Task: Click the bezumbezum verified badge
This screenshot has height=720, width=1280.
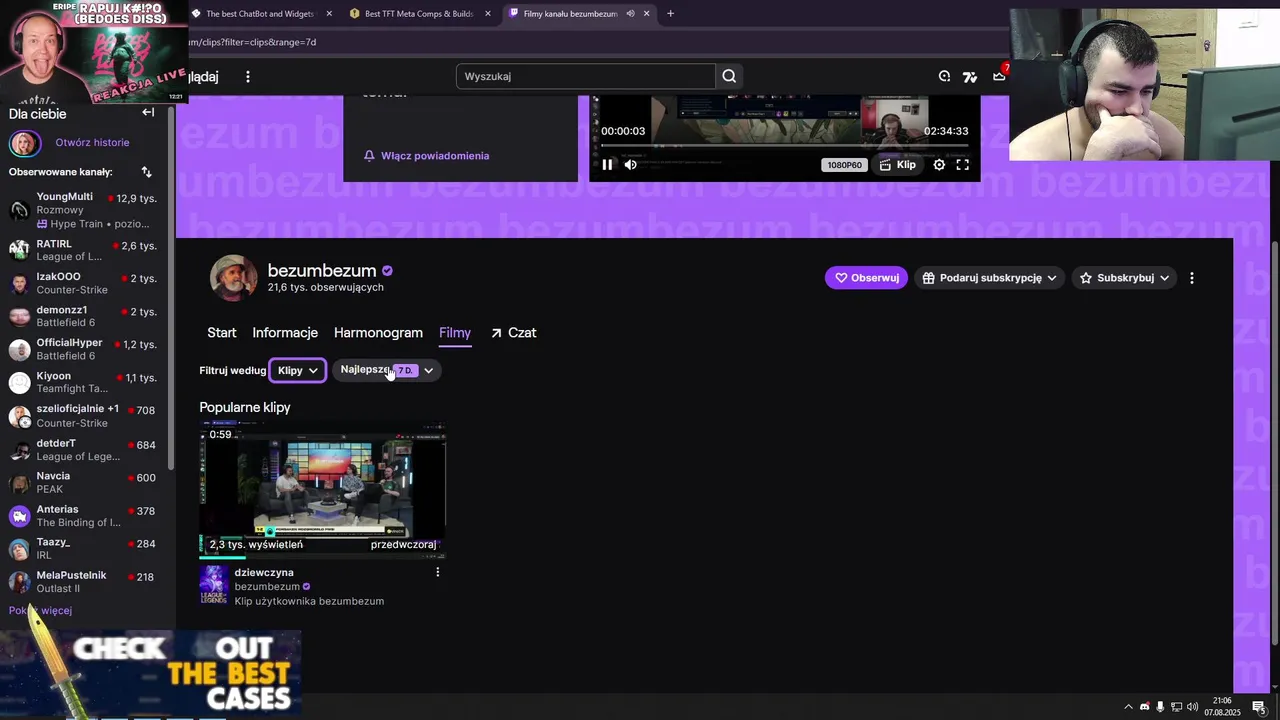Action: coord(387,271)
